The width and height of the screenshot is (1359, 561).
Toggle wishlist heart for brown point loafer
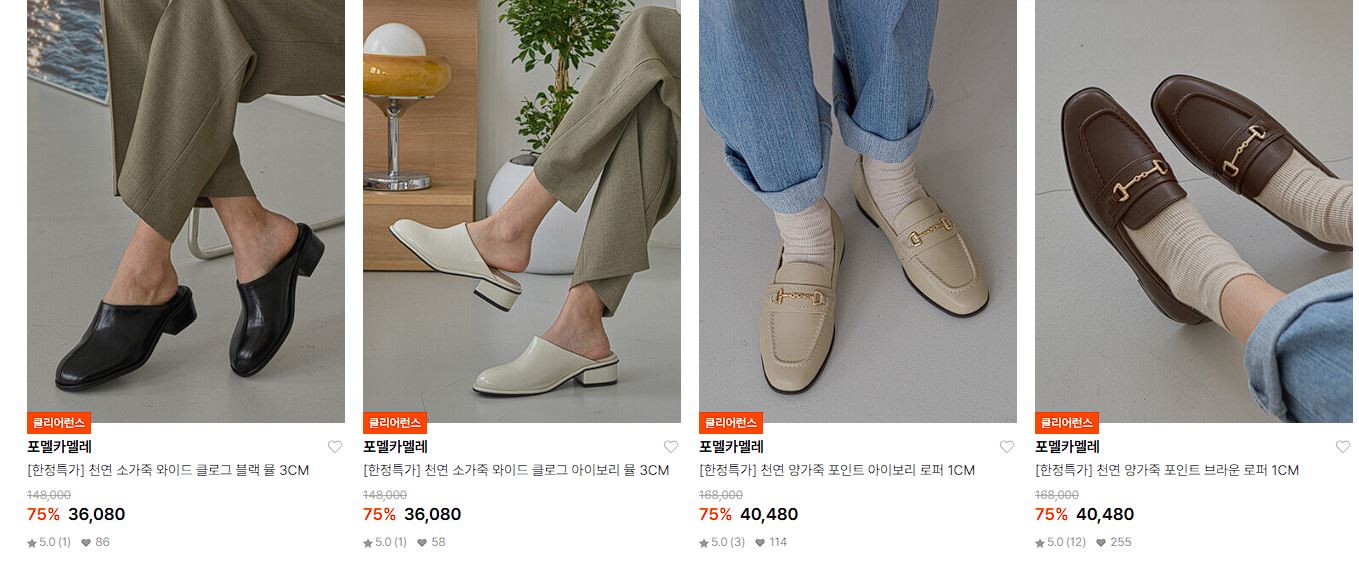click(1343, 447)
